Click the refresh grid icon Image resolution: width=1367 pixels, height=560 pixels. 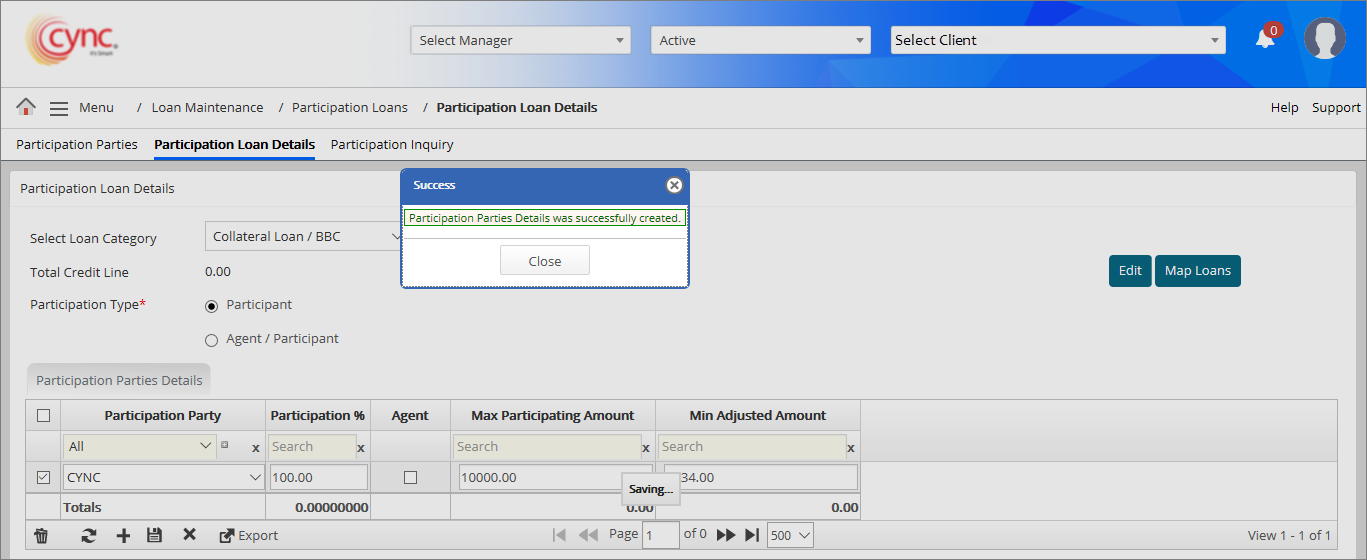tap(89, 536)
